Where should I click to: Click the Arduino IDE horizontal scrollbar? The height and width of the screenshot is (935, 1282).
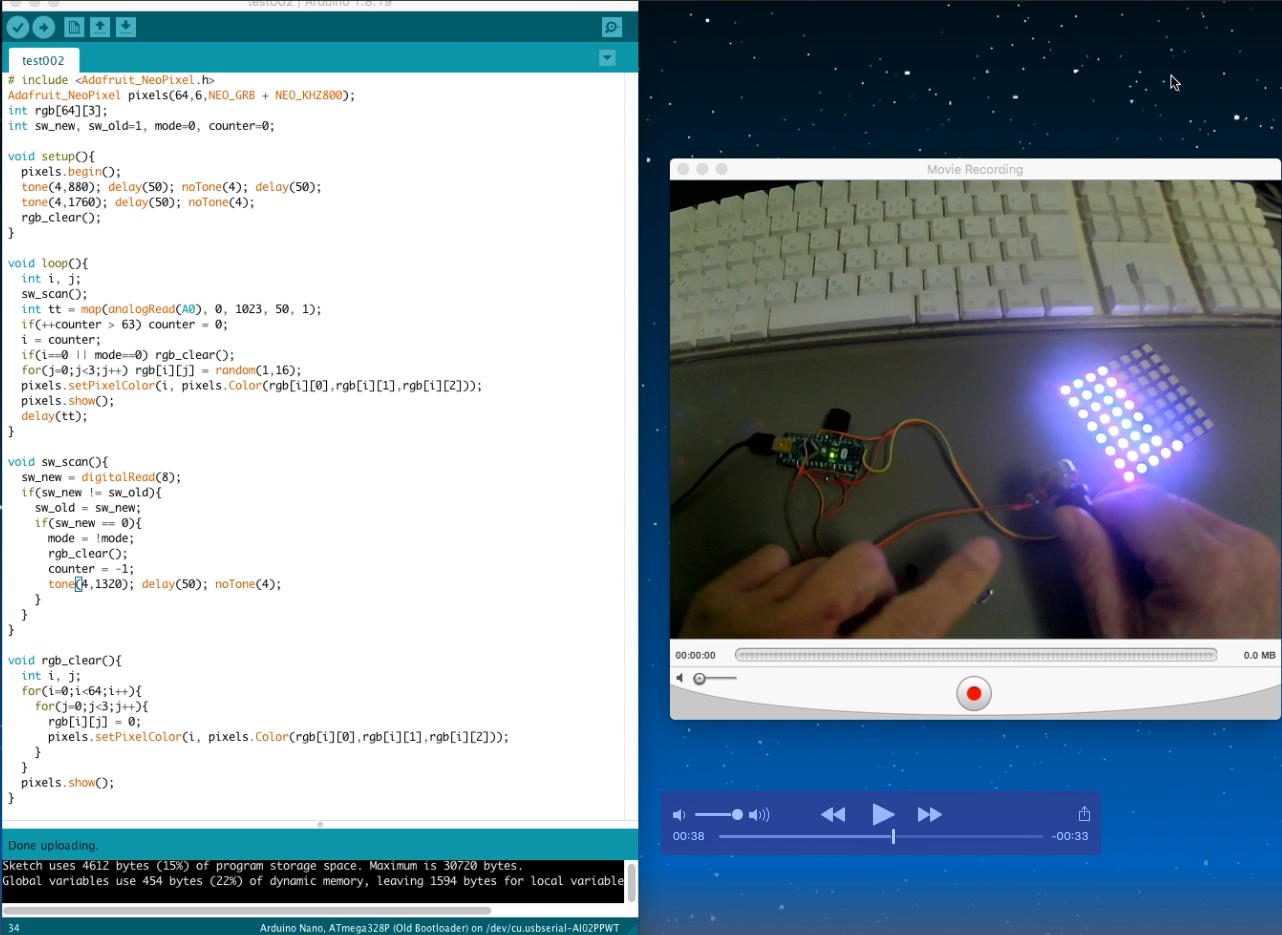(x=246, y=911)
